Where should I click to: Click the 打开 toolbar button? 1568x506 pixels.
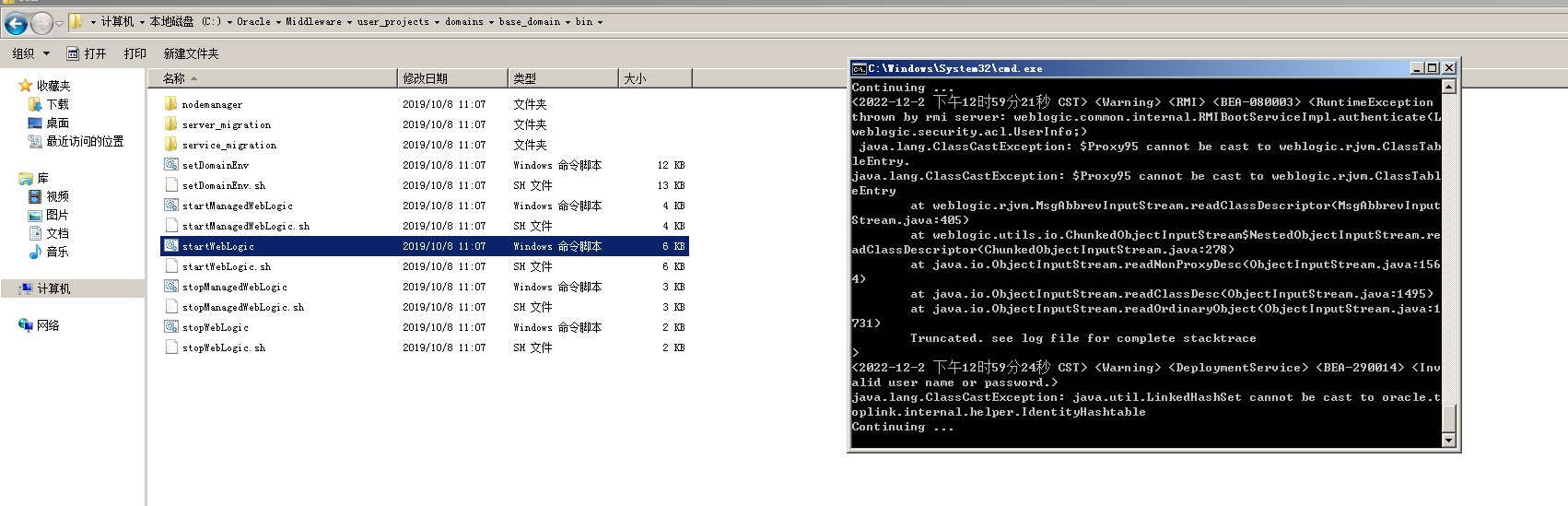click(87, 53)
